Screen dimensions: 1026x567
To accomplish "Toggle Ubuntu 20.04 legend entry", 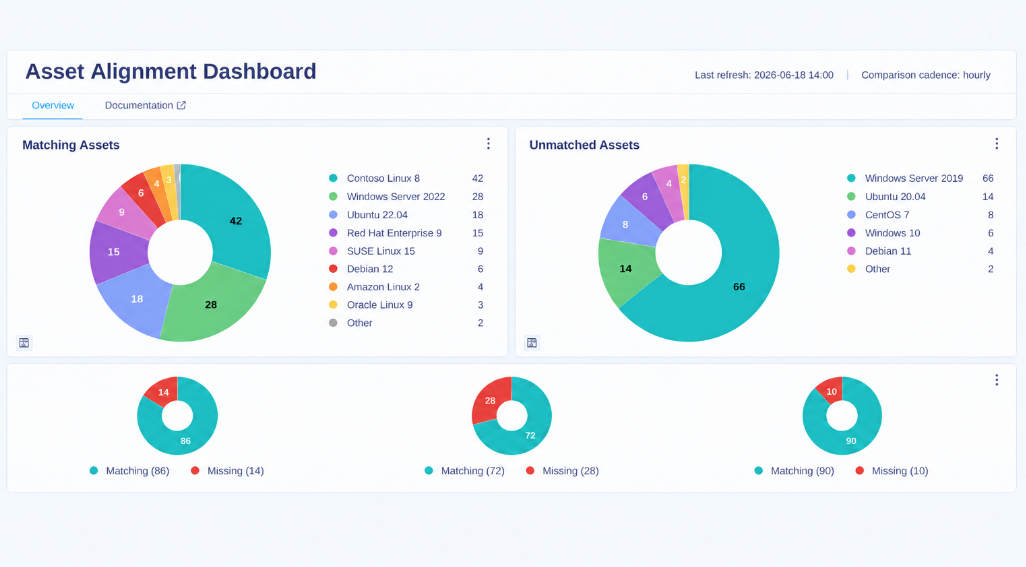I will (920, 197).
